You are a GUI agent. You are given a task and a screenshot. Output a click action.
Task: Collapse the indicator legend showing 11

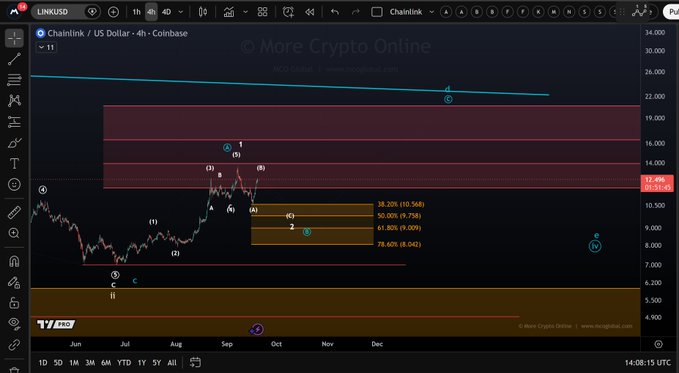point(46,47)
